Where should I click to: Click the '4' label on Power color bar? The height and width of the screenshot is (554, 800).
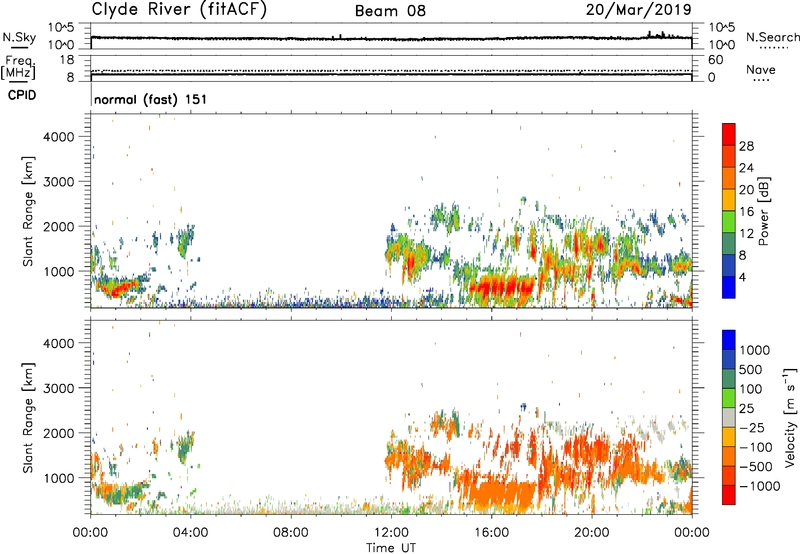tap(742, 277)
